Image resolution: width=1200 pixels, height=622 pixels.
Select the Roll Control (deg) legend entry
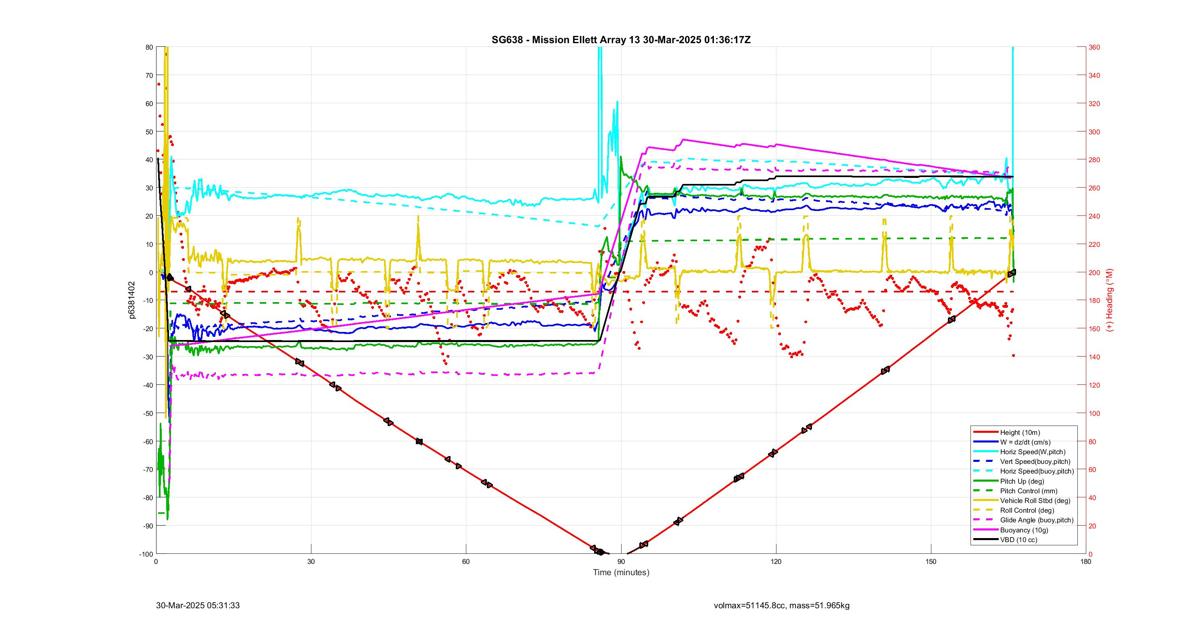point(1028,510)
